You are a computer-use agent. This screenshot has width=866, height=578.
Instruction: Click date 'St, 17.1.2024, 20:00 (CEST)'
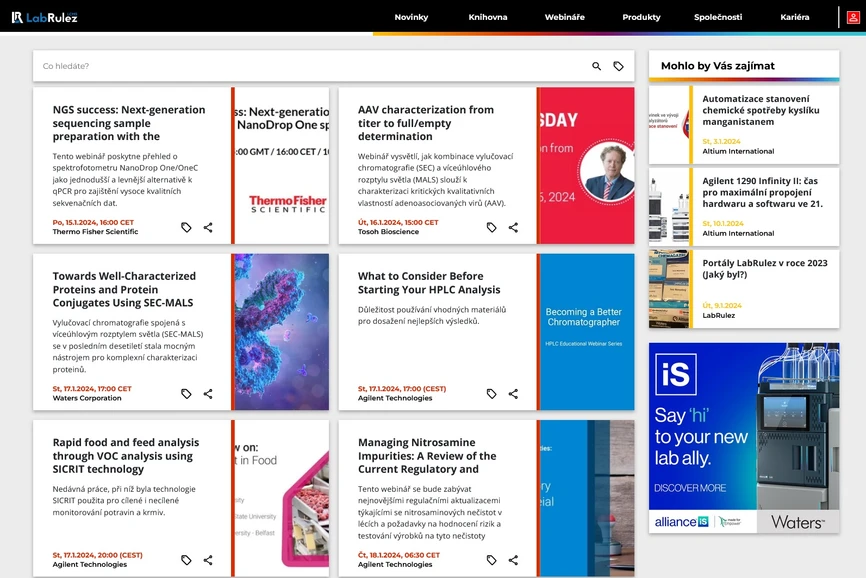click(97, 555)
